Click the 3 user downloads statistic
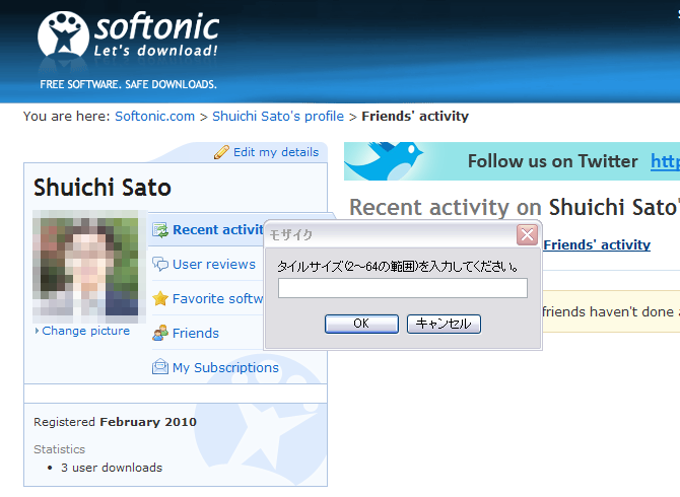The height and width of the screenshot is (497, 680). click(x=111, y=468)
